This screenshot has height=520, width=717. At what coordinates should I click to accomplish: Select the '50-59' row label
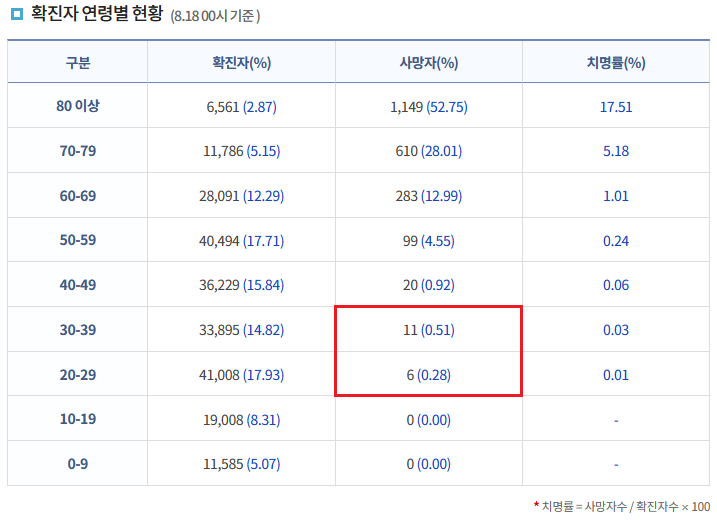78,240
